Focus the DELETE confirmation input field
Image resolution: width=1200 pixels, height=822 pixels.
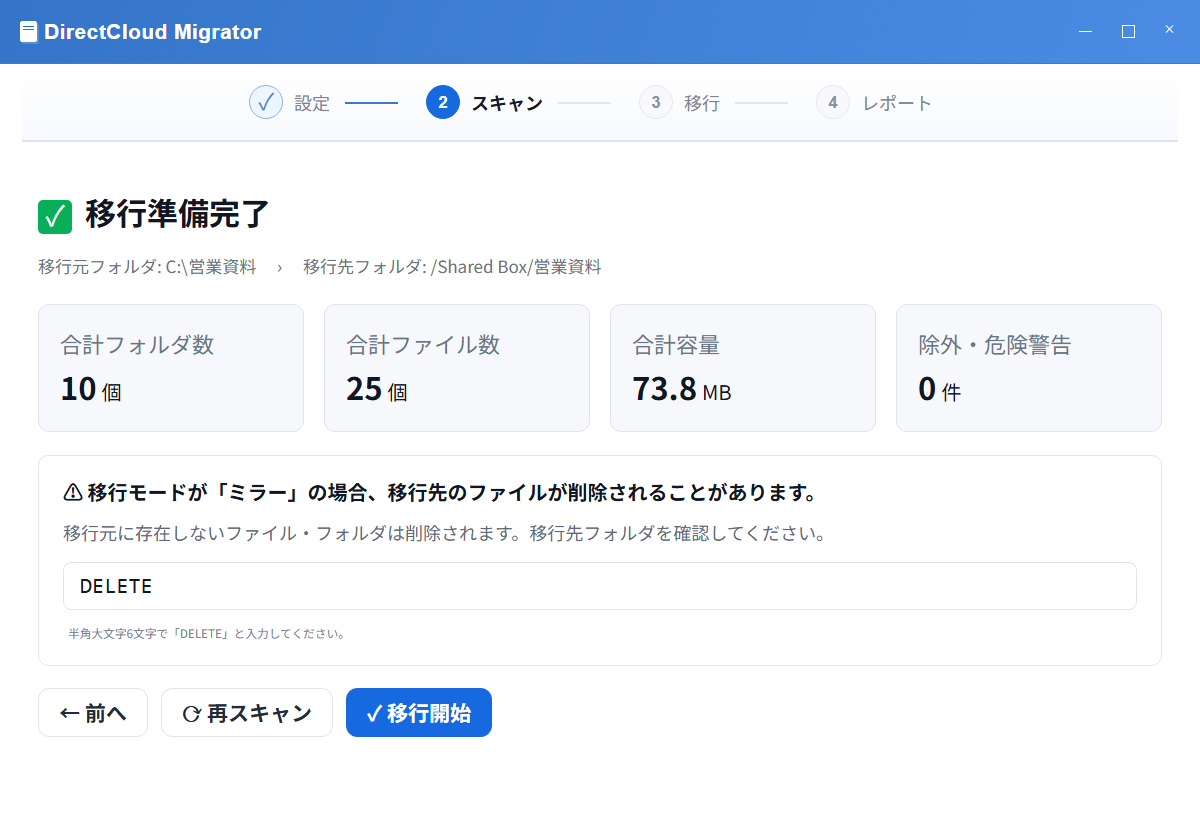click(x=600, y=586)
